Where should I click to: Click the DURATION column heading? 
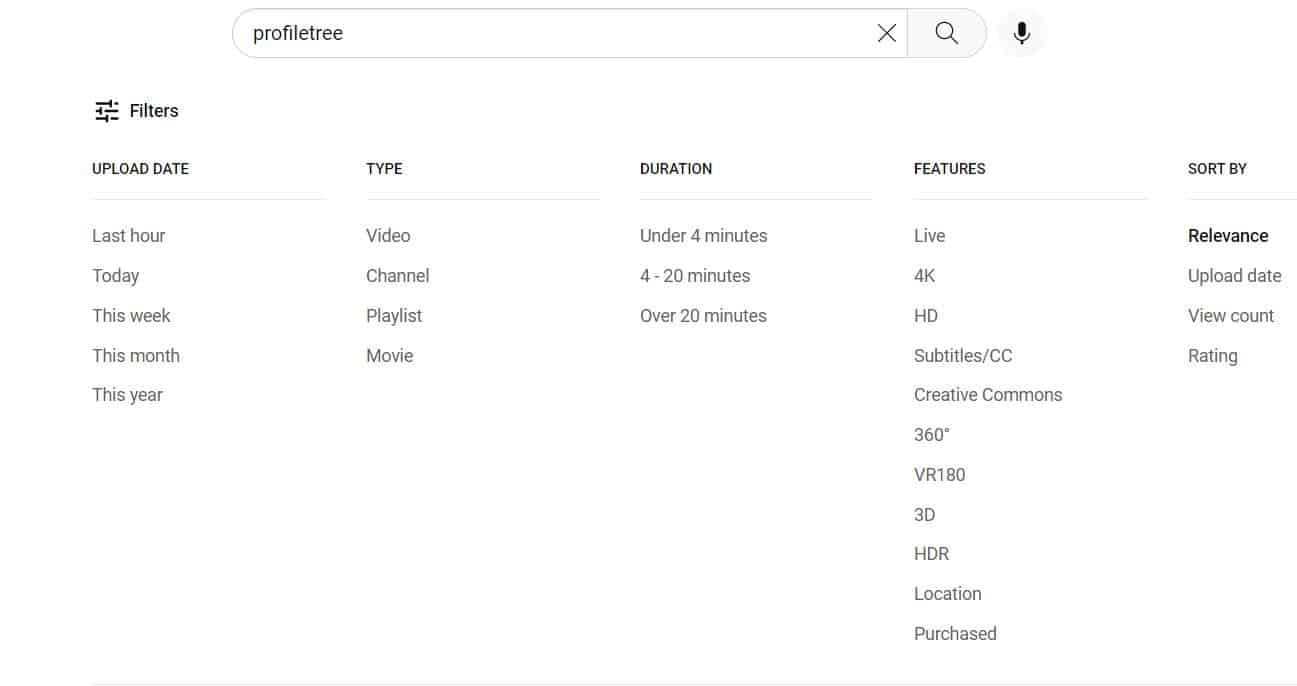point(676,169)
